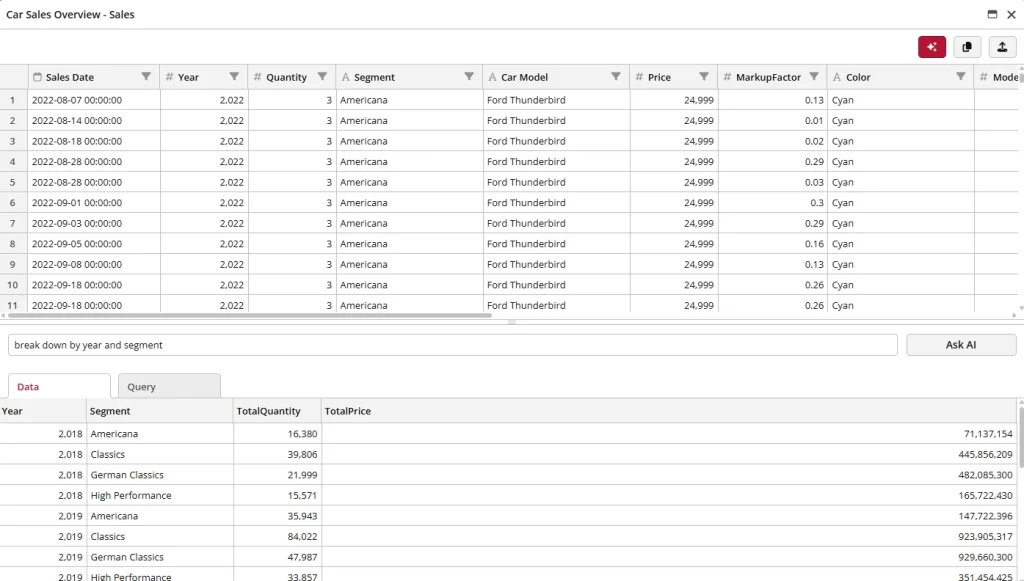
Task: Open the Sales Date filter menu
Action: (146, 76)
